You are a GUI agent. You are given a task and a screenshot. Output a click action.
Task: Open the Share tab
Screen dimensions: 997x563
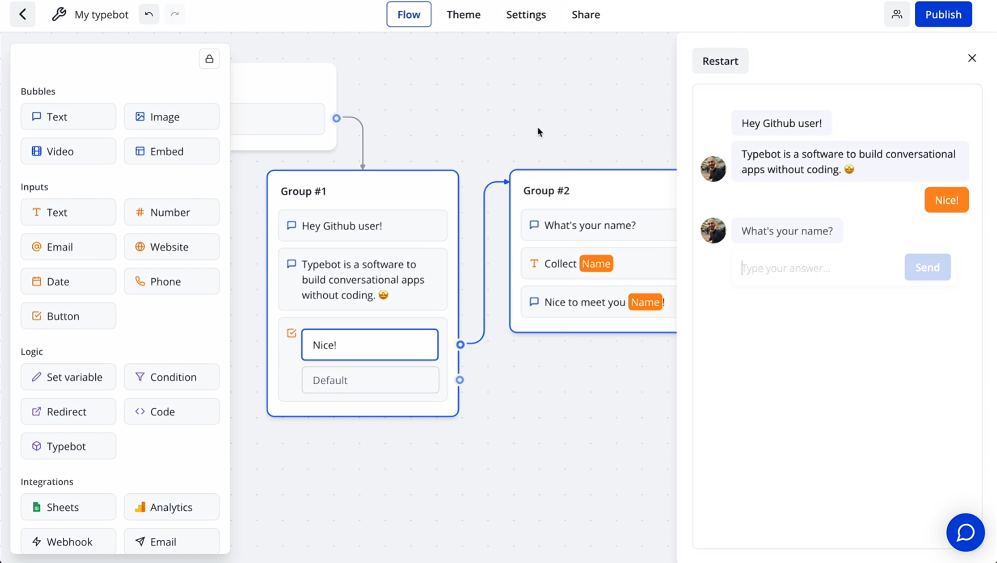point(586,15)
